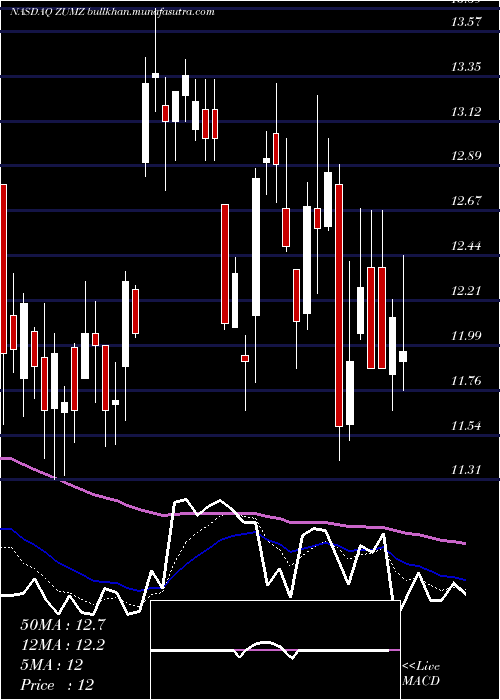Image resolution: width=500 pixels, height=700 pixels.
Task: Click the 13.35 price axis label
Action: [x=466, y=67]
